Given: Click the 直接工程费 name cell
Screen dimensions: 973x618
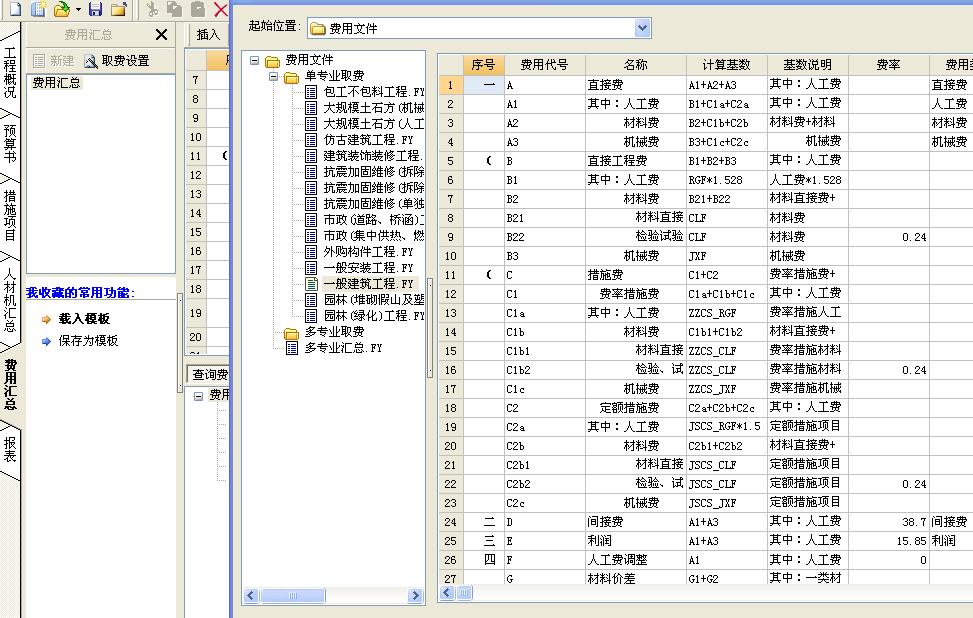Looking at the screenshot, I should [x=635, y=161].
